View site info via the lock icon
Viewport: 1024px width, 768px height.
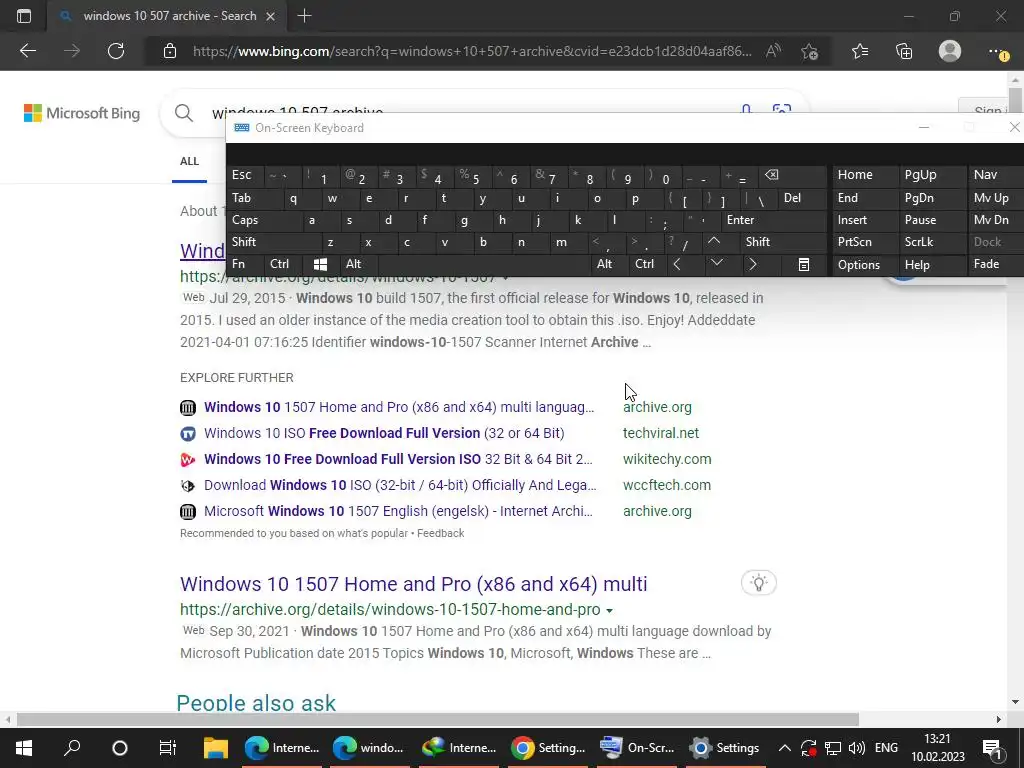(x=170, y=51)
